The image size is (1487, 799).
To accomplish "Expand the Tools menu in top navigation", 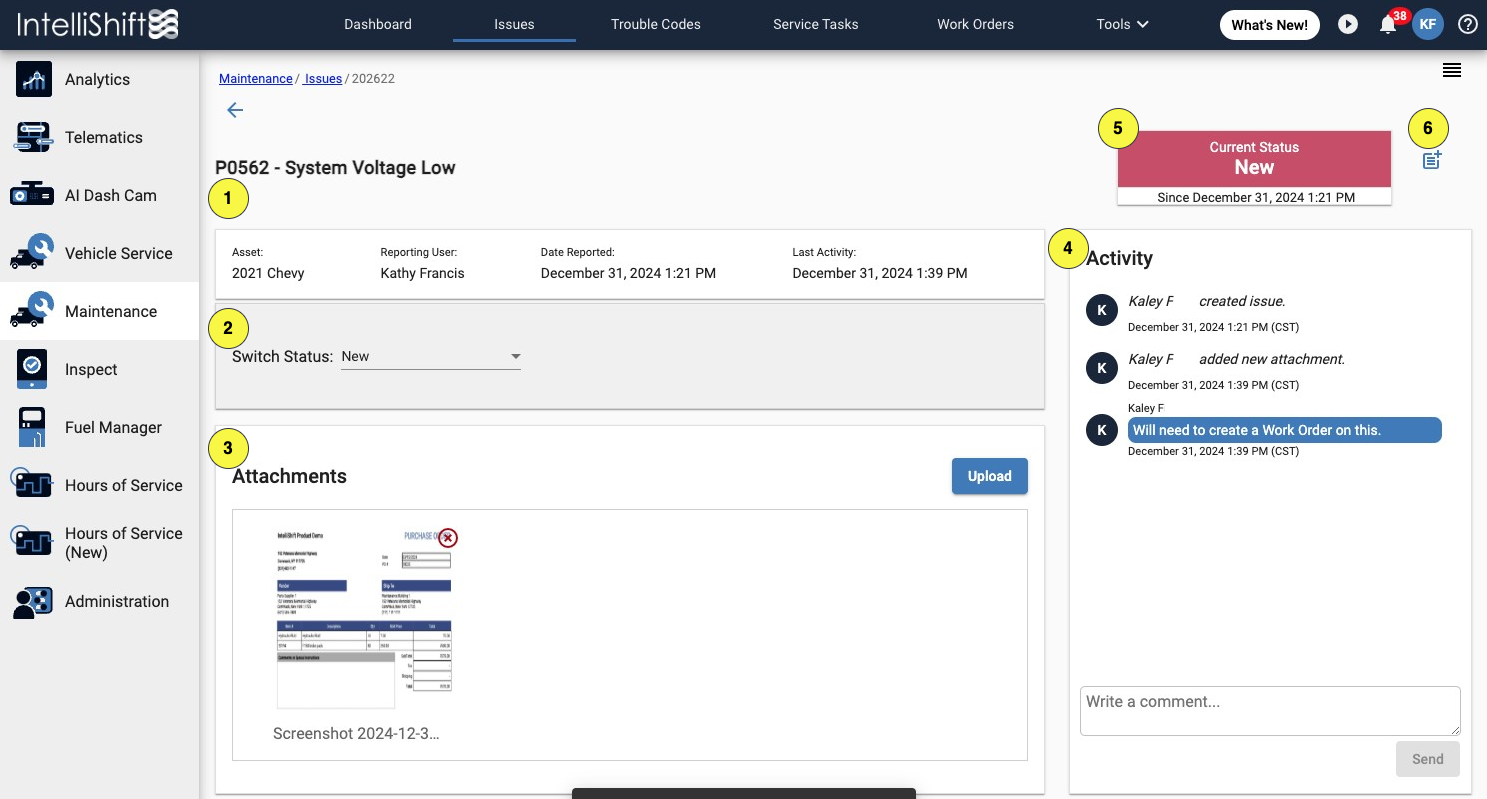I will [x=1122, y=24].
